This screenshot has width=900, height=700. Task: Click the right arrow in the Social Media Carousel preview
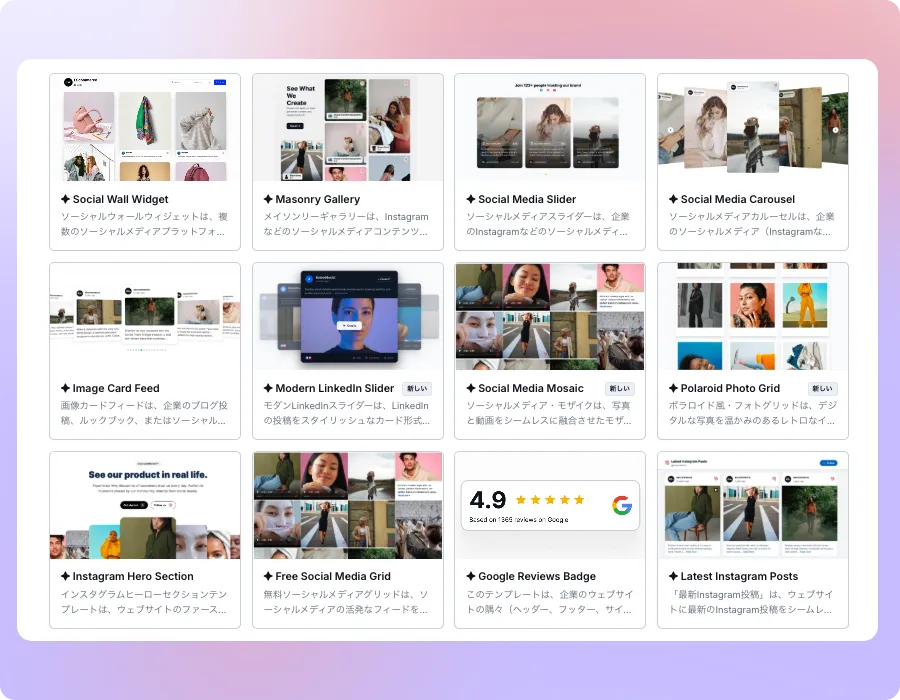coord(835,129)
